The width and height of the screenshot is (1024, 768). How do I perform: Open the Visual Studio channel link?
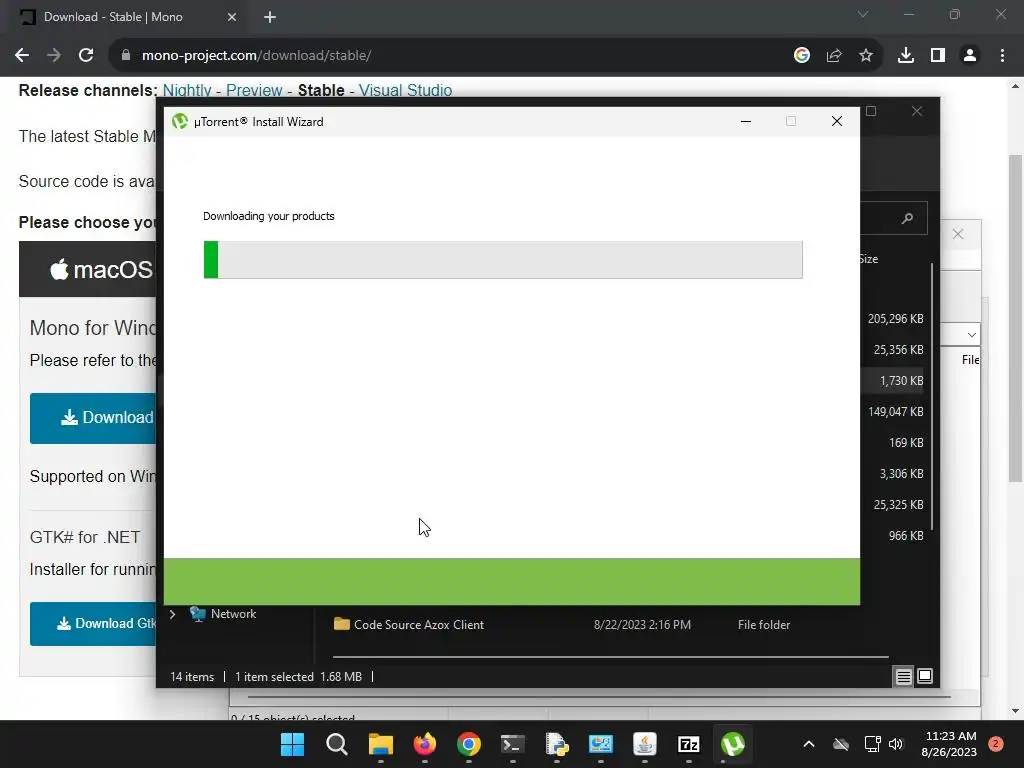pyautogui.click(x=405, y=90)
